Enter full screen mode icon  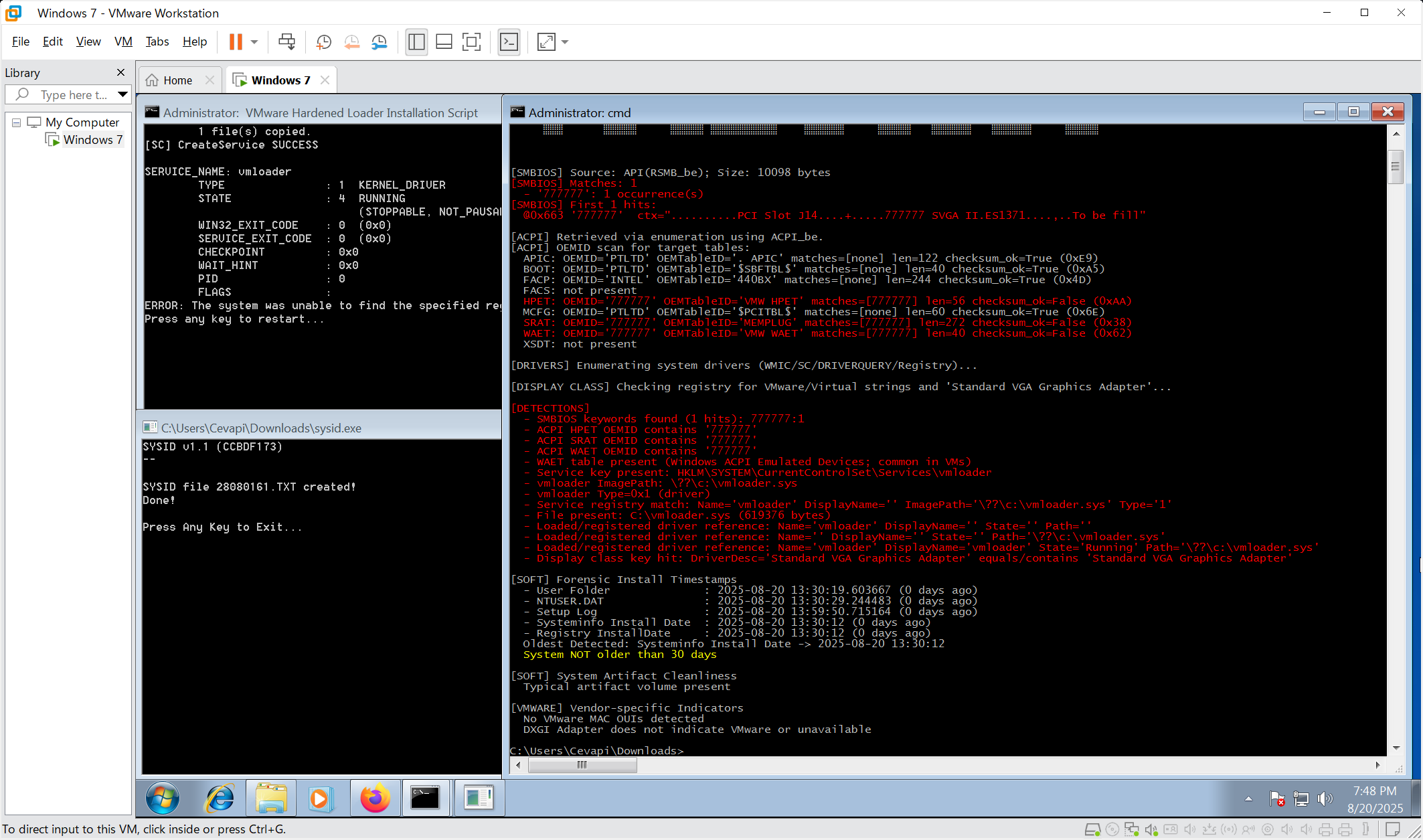coord(471,41)
